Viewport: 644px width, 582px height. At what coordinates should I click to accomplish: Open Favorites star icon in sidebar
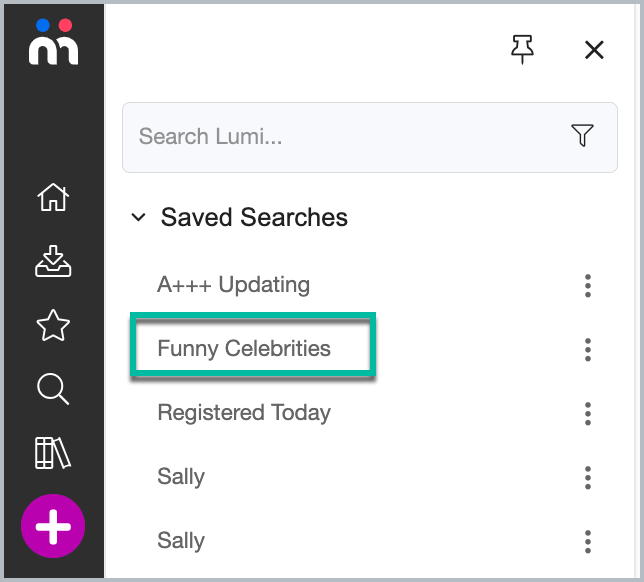coord(53,325)
